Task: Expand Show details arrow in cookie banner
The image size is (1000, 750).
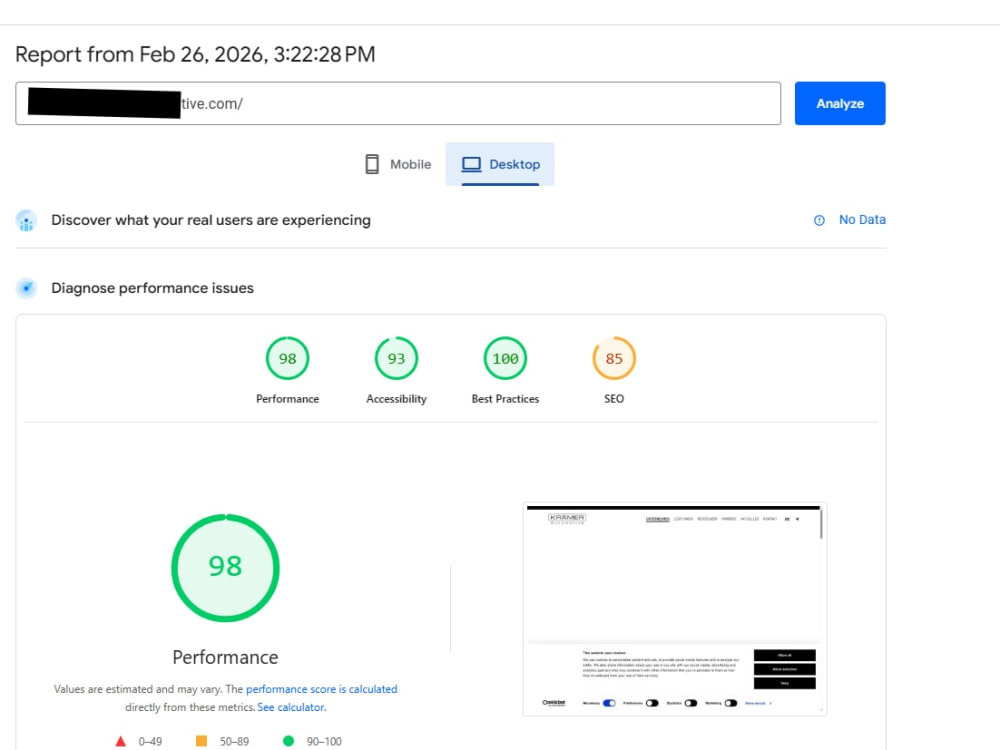Action: (770, 703)
